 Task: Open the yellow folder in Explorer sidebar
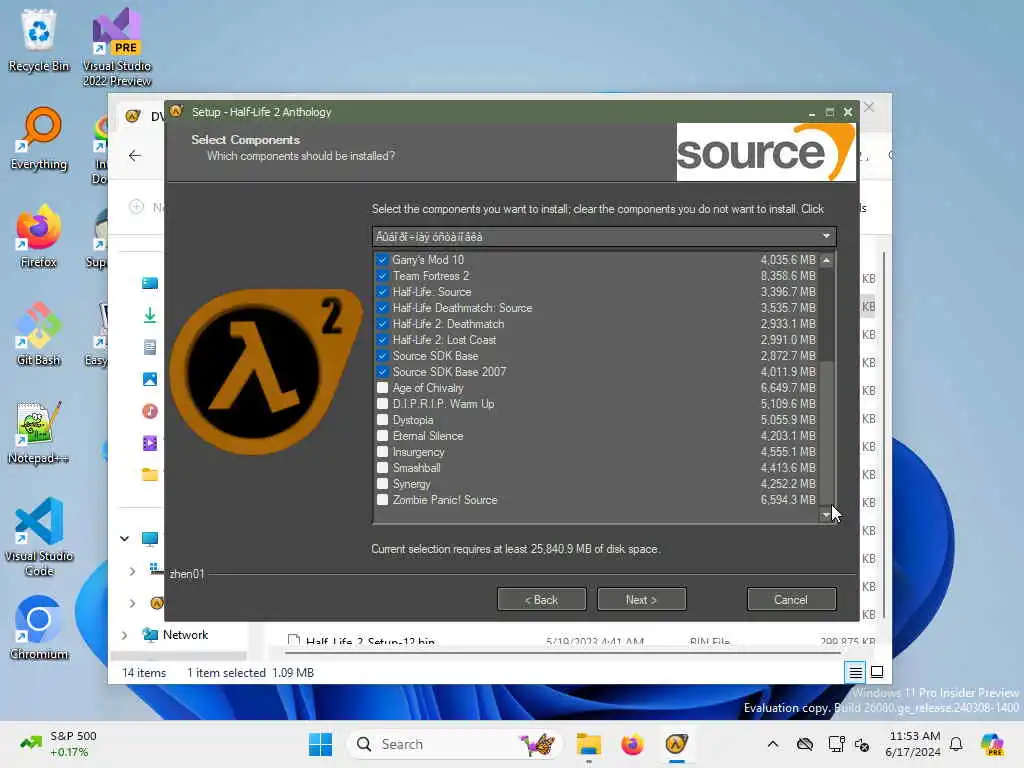click(150, 475)
